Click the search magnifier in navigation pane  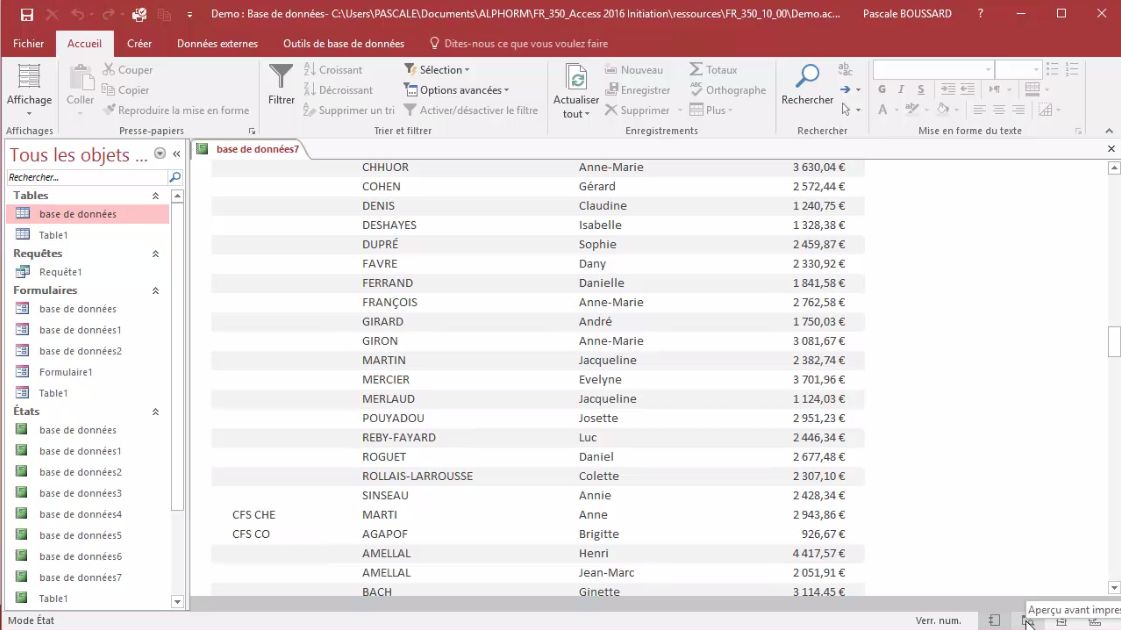[x=174, y=177]
